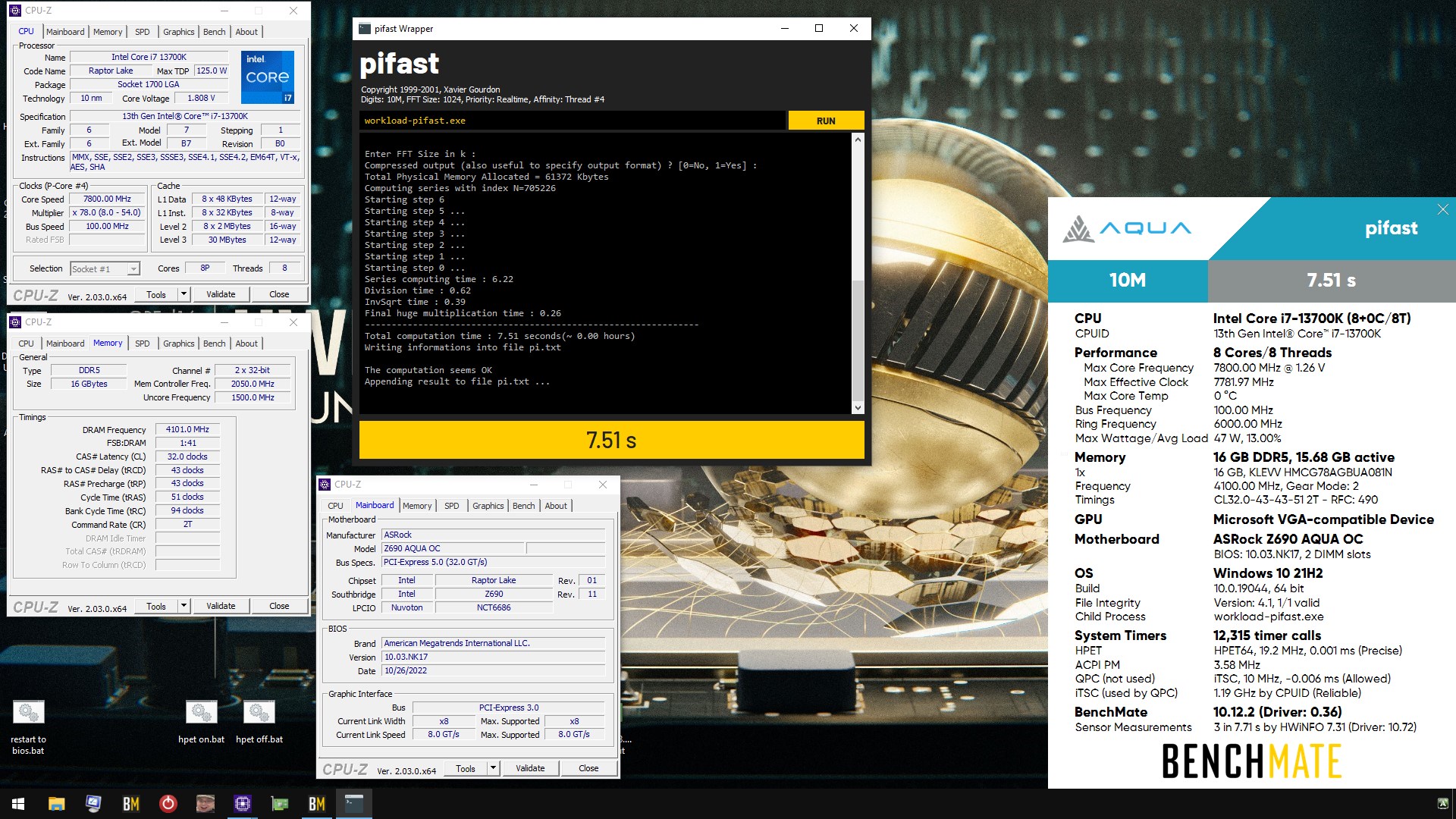Click the 10M label in result panel

(1128, 281)
